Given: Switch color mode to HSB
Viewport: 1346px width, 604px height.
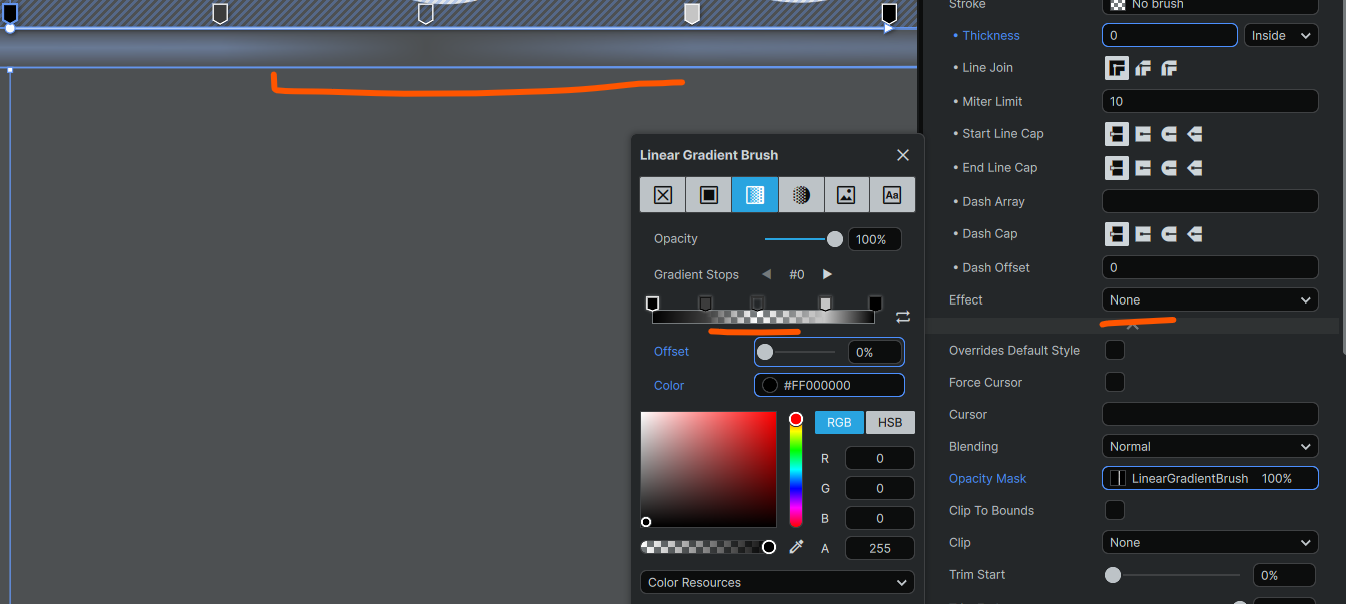Looking at the screenshot, I should point(889,422).
